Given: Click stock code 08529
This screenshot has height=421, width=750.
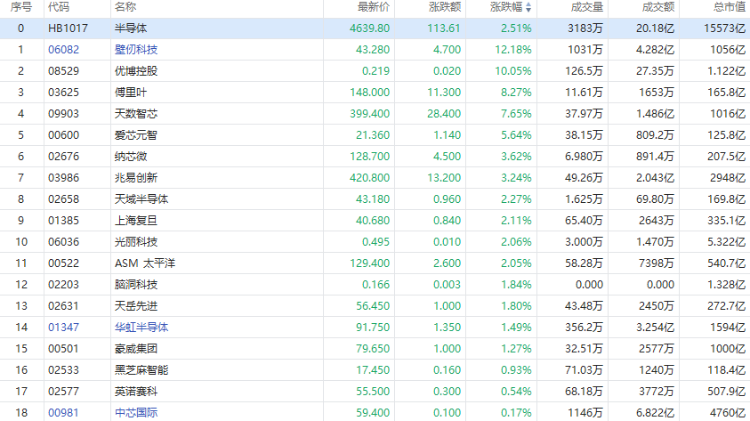Looking at the screenshot, I should point(64,71).
